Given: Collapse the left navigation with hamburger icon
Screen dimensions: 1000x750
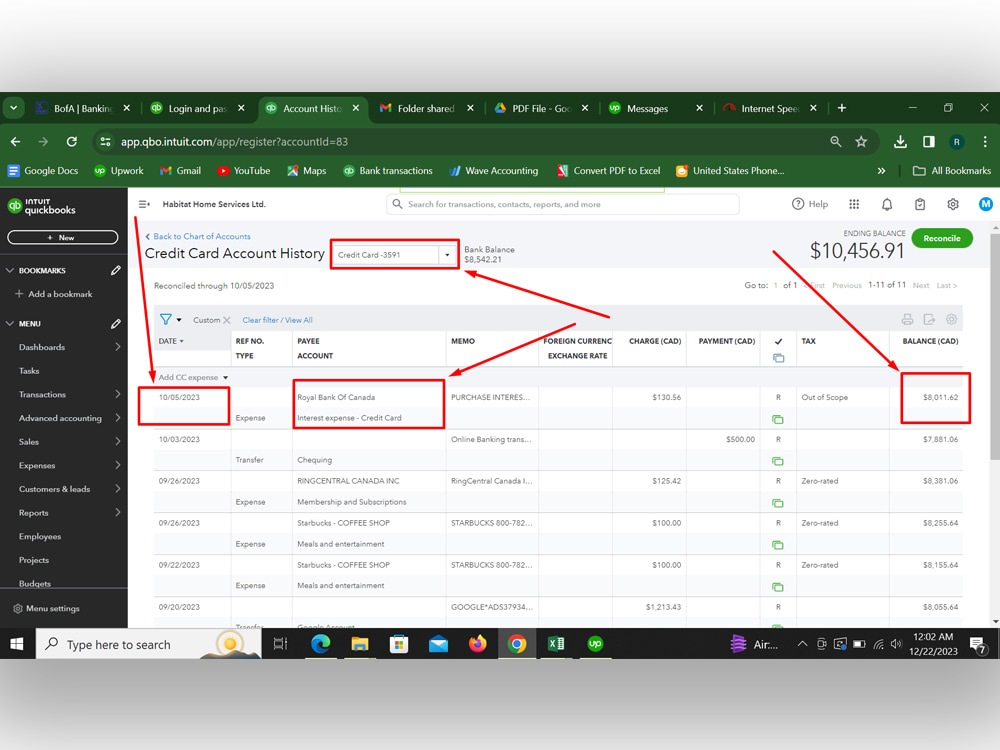Looking at the screenshot, I should (x=144, y=204).
